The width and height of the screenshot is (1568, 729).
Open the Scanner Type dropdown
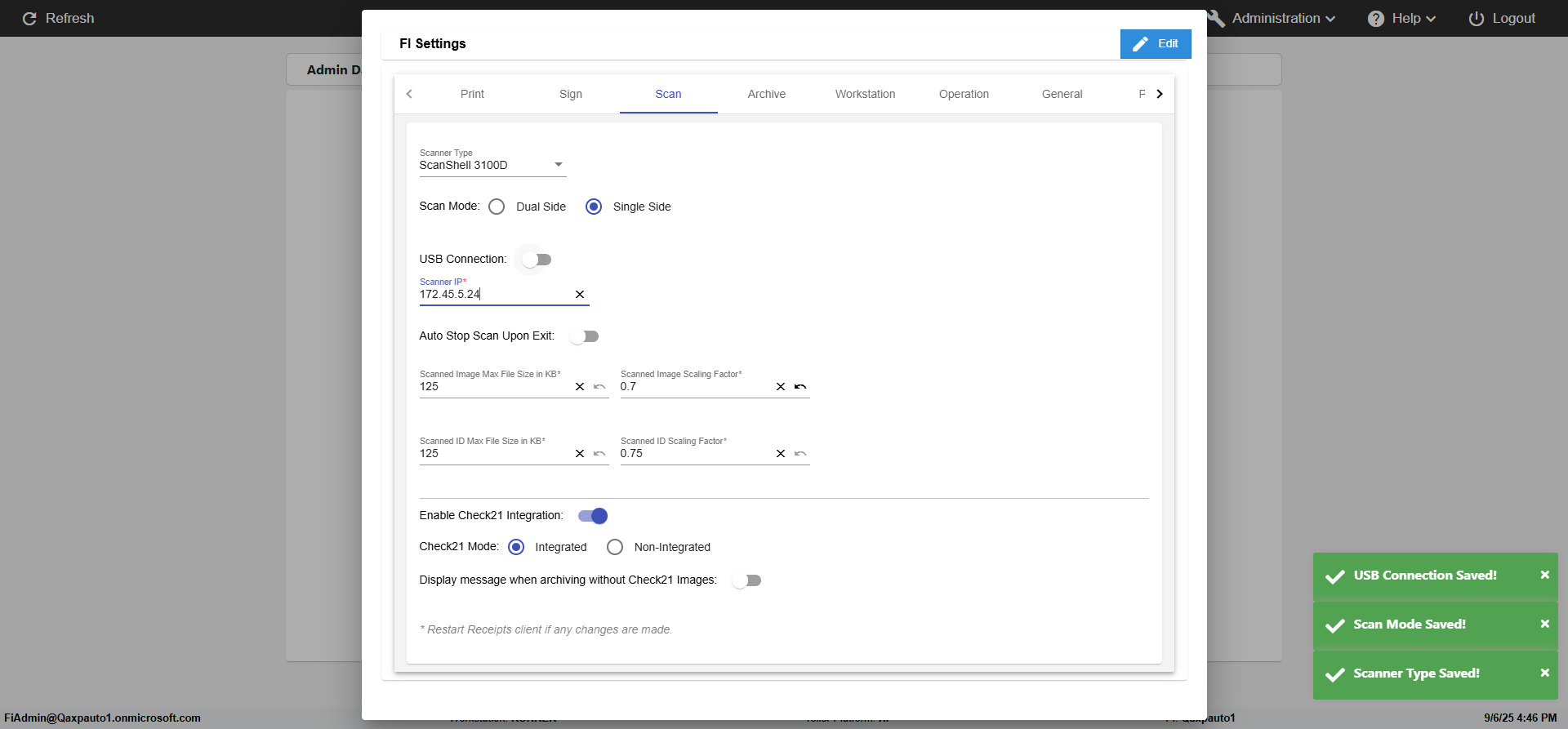(492, 165)
